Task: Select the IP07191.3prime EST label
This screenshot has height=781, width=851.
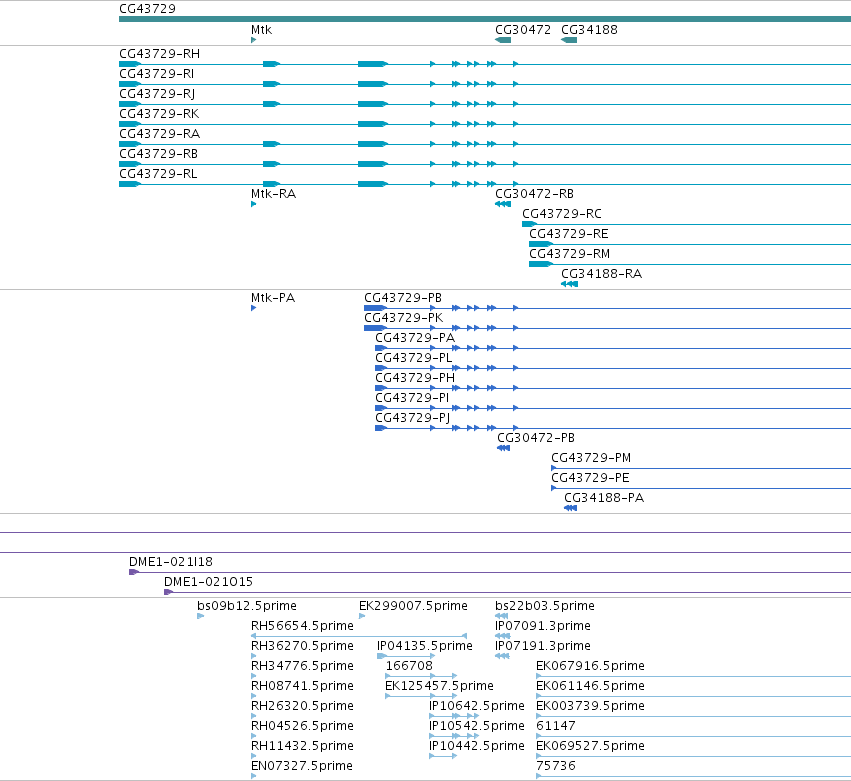Action: 543,647
